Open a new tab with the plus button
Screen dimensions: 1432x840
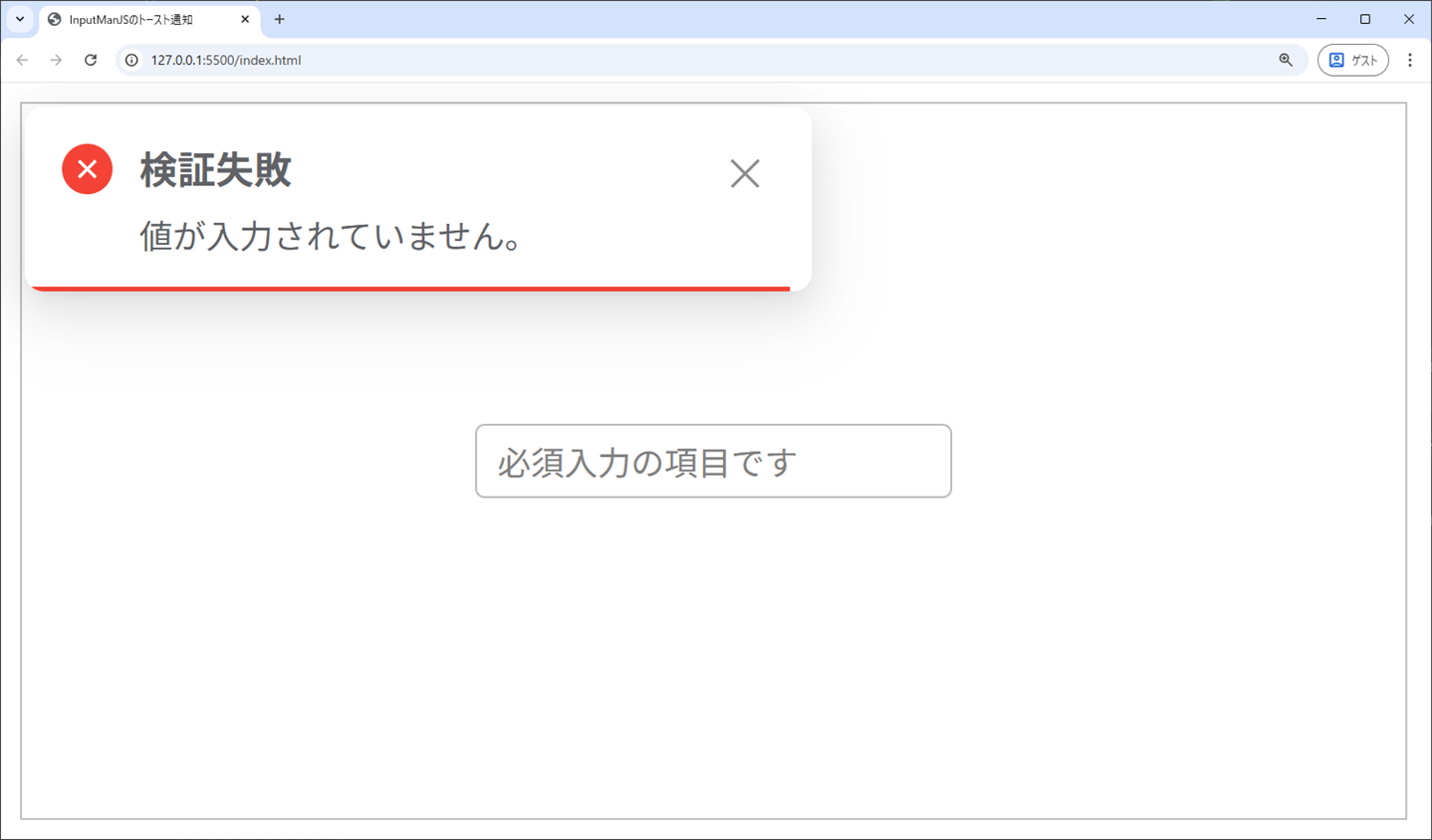(x=280, y=19)
